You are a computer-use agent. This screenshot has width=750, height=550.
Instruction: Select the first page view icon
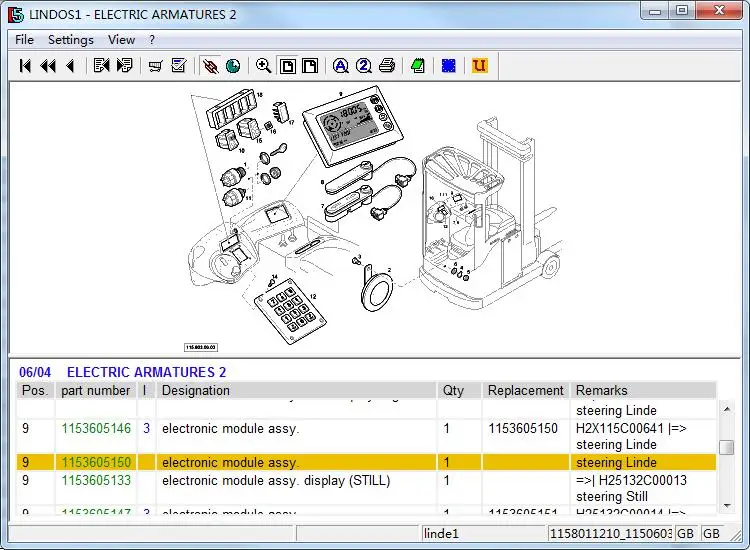[x=287, y=66]
